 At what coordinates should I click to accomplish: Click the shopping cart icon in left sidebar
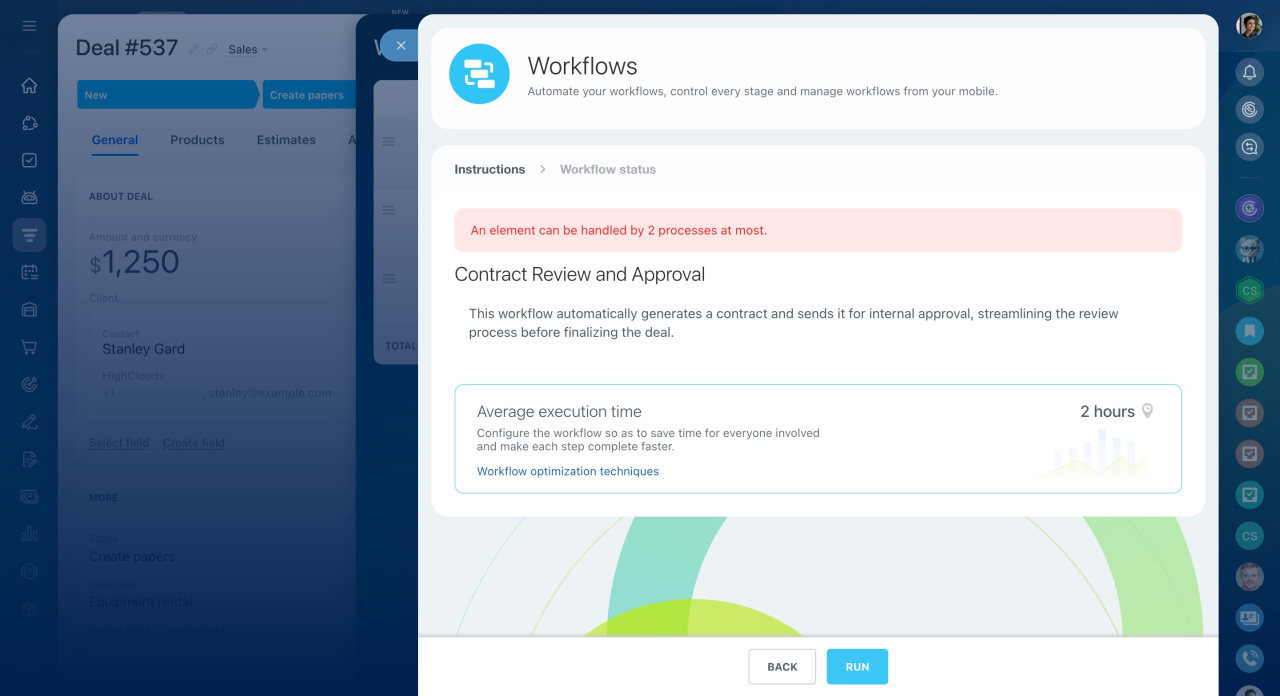29,347
